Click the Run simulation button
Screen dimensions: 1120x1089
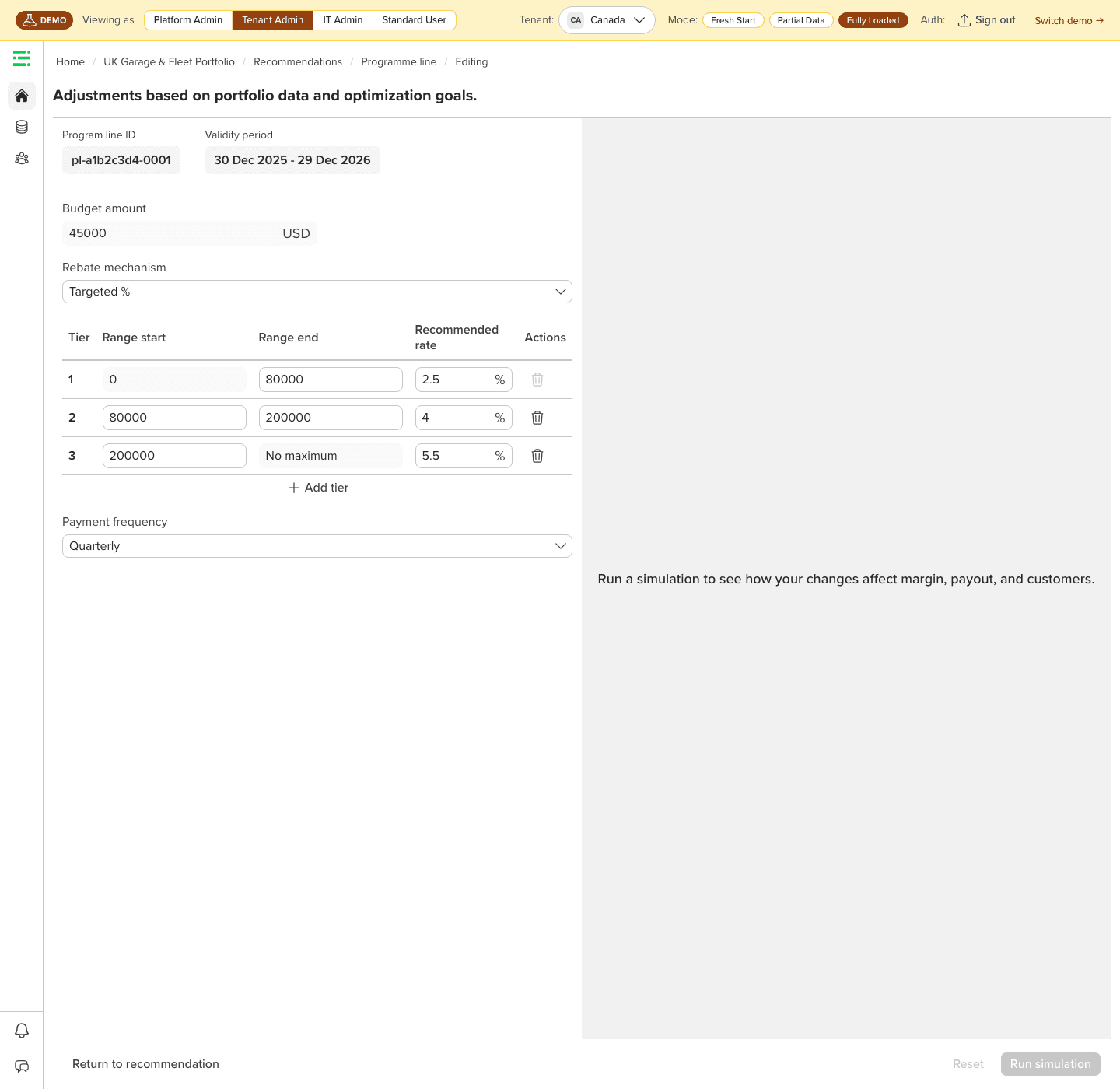[1051, 1064]
